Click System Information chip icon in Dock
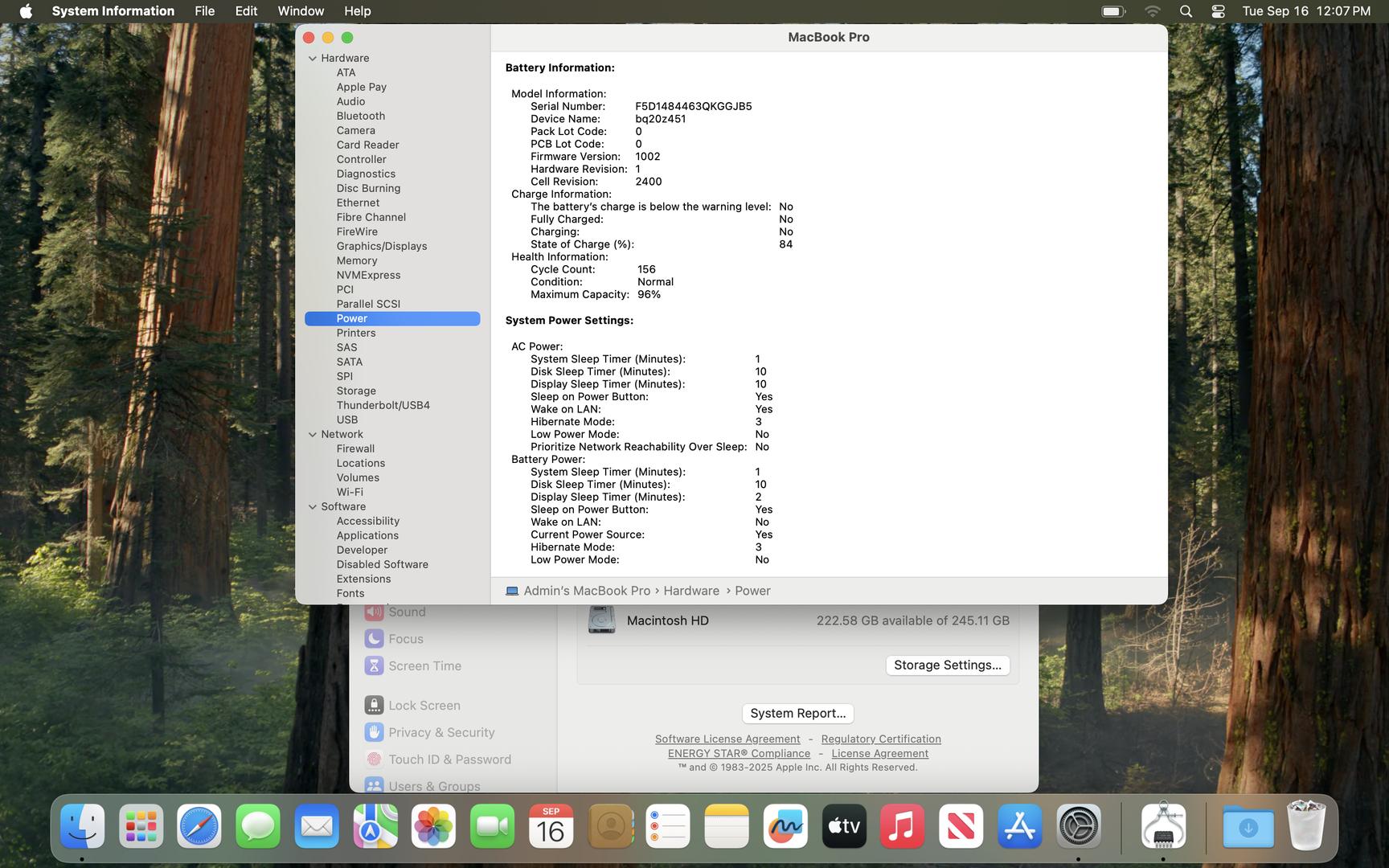The height and width of the screenshot is (868, 1389). 1163,826
